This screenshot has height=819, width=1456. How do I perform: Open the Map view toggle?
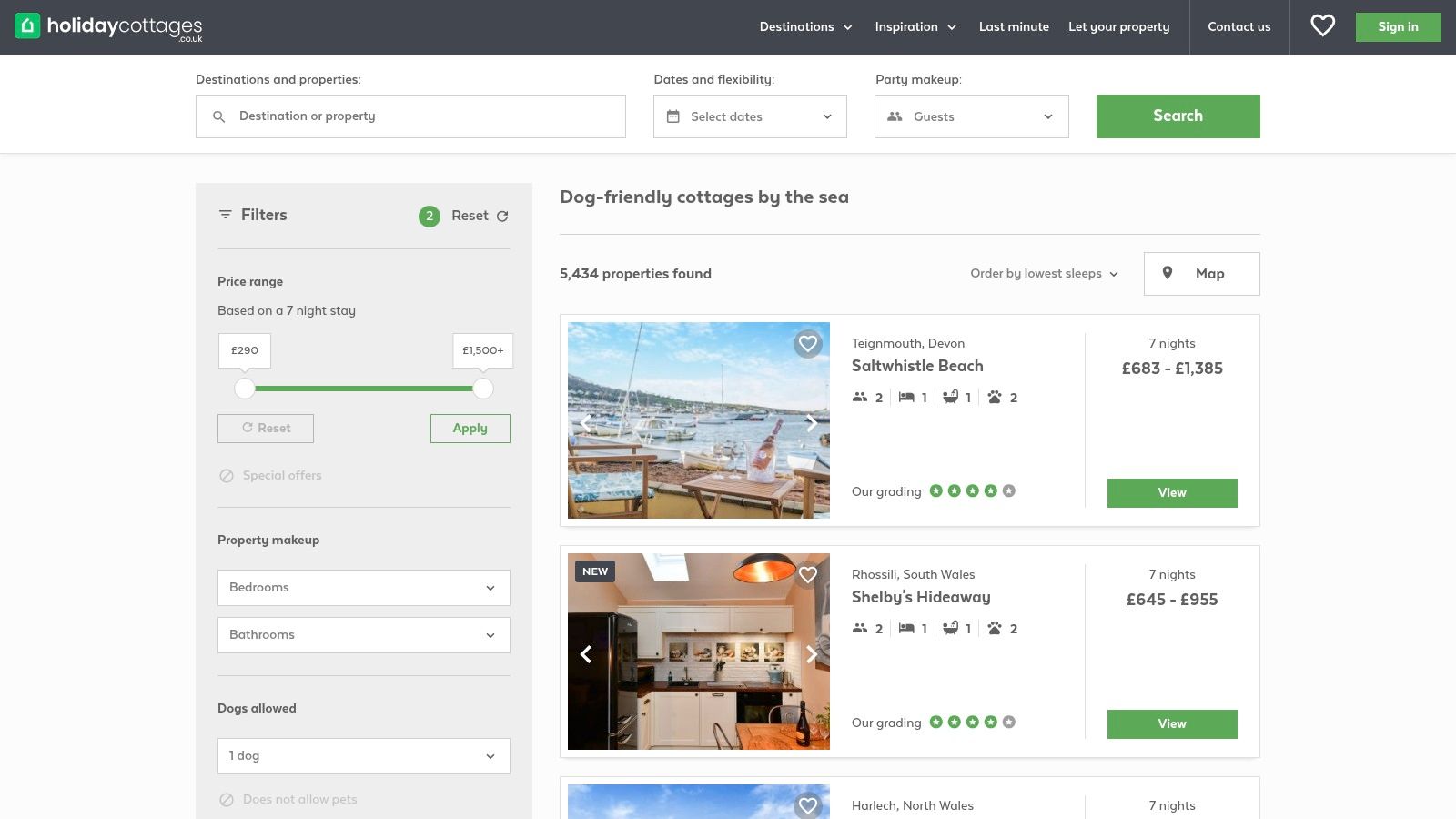point(1201,274)
